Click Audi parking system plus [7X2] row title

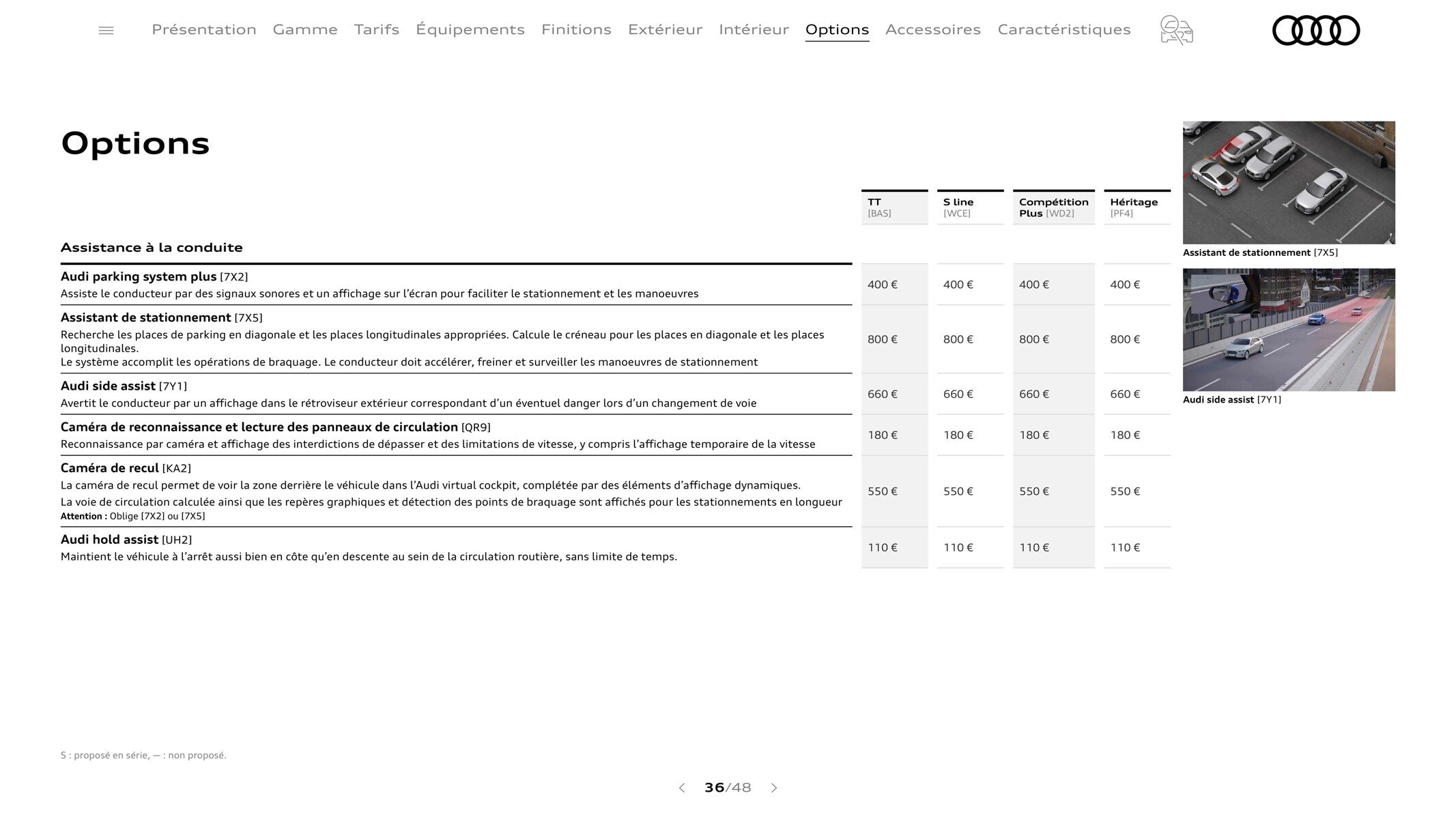pyautogui.click(x=154, y=276)
